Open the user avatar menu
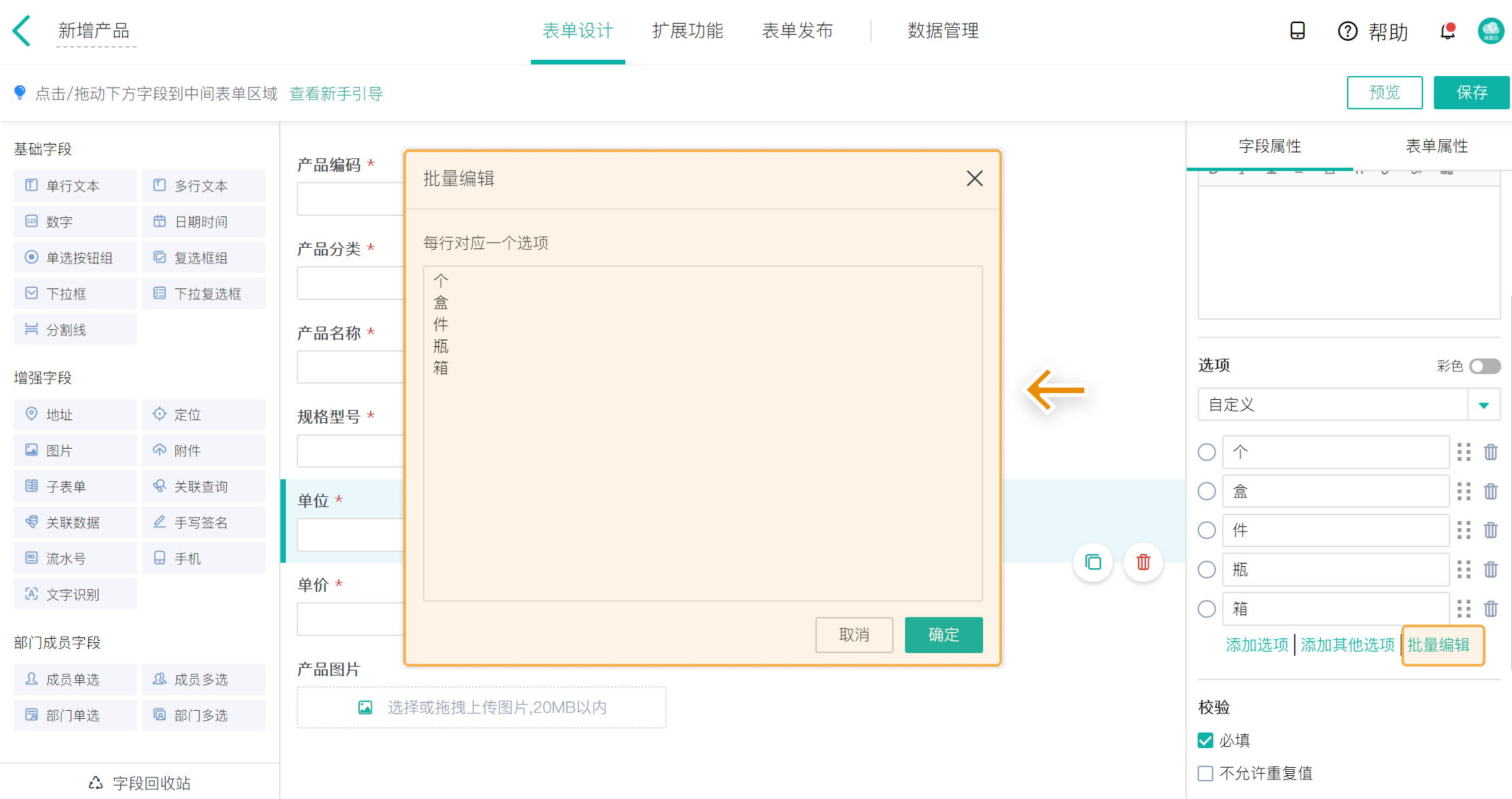This screenshot has width=1512, height=799. pos(1491,31)
